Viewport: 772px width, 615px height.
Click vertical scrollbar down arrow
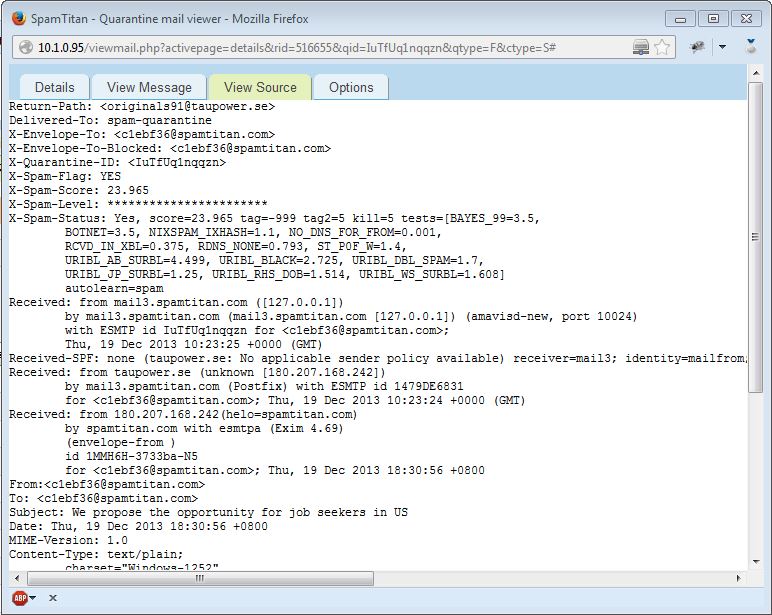755,561
